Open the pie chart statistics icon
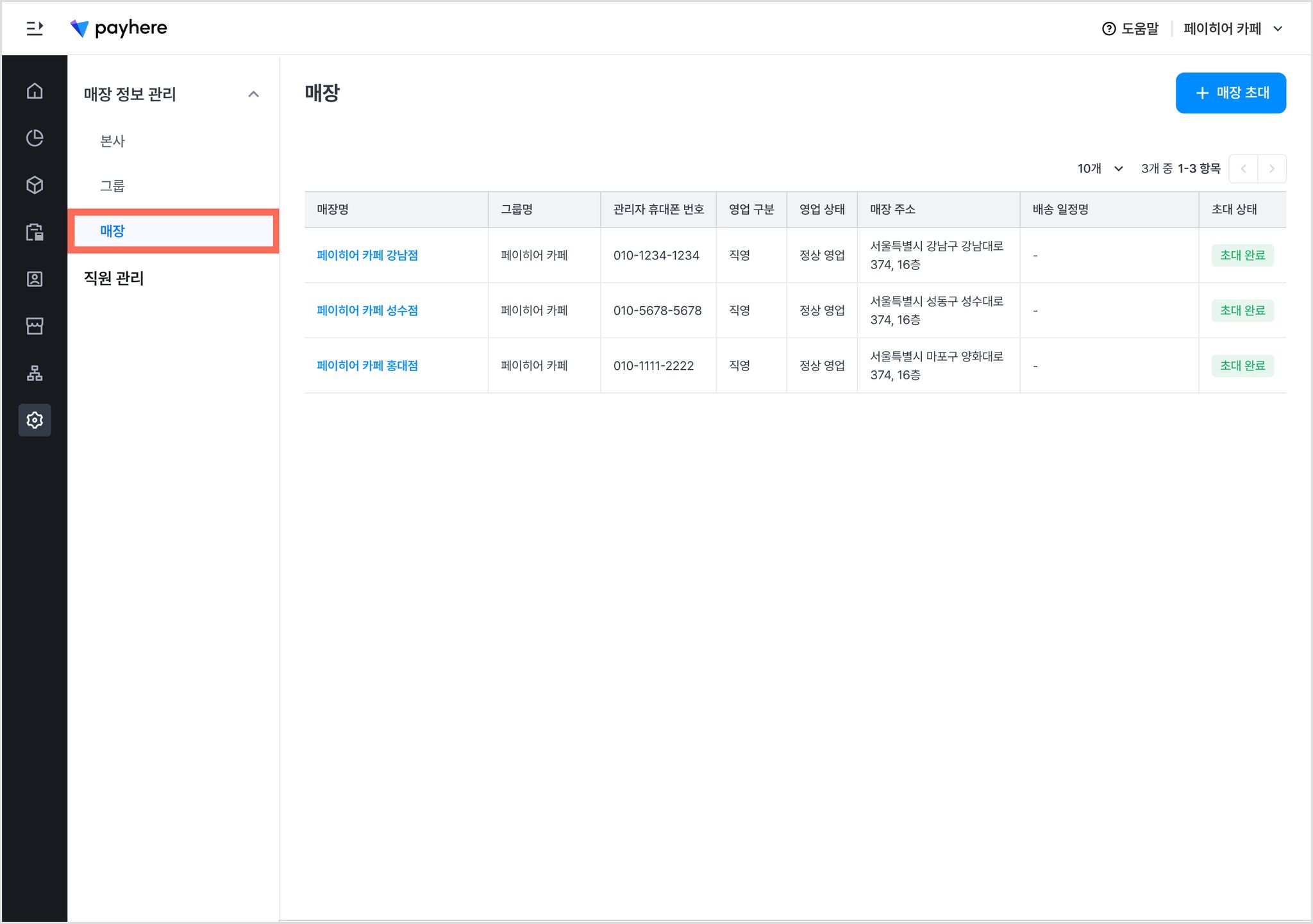This screenshot has height=924, width=1313. point(35,138)
